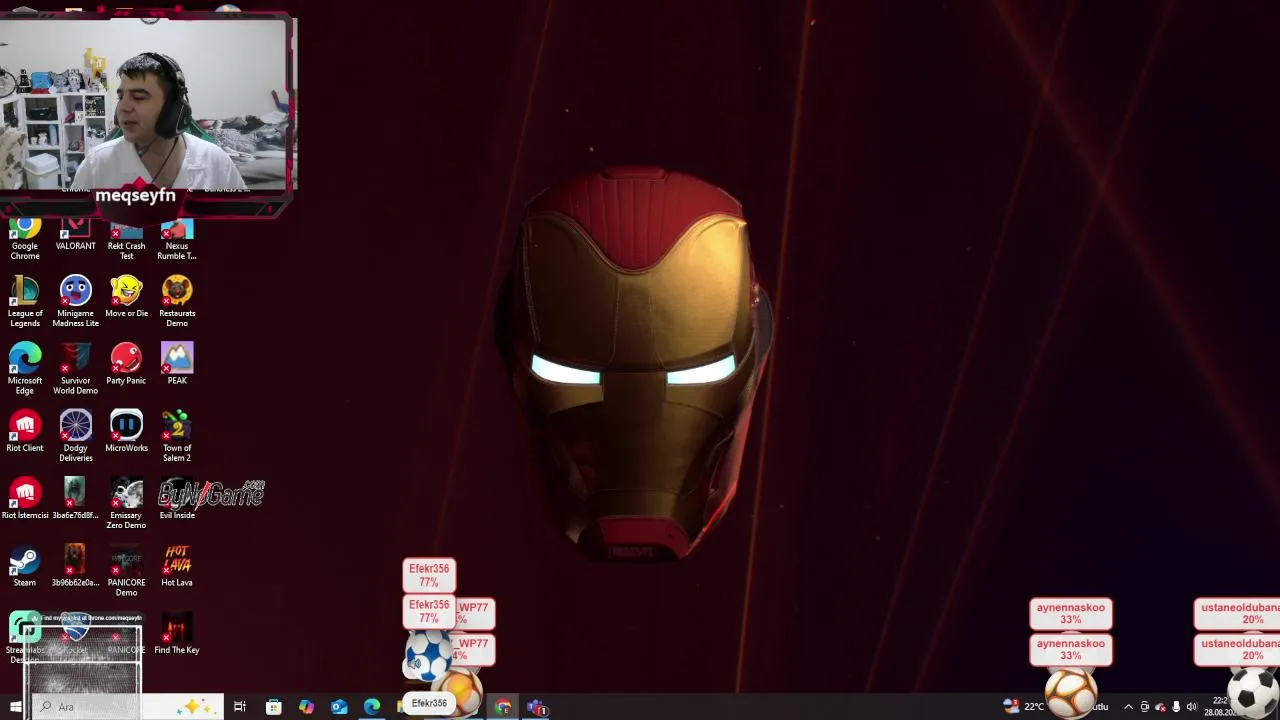Launch the VALORANT desktop shortcut
The width and height of the screenshot is (1280, 720).
(76, 234)
